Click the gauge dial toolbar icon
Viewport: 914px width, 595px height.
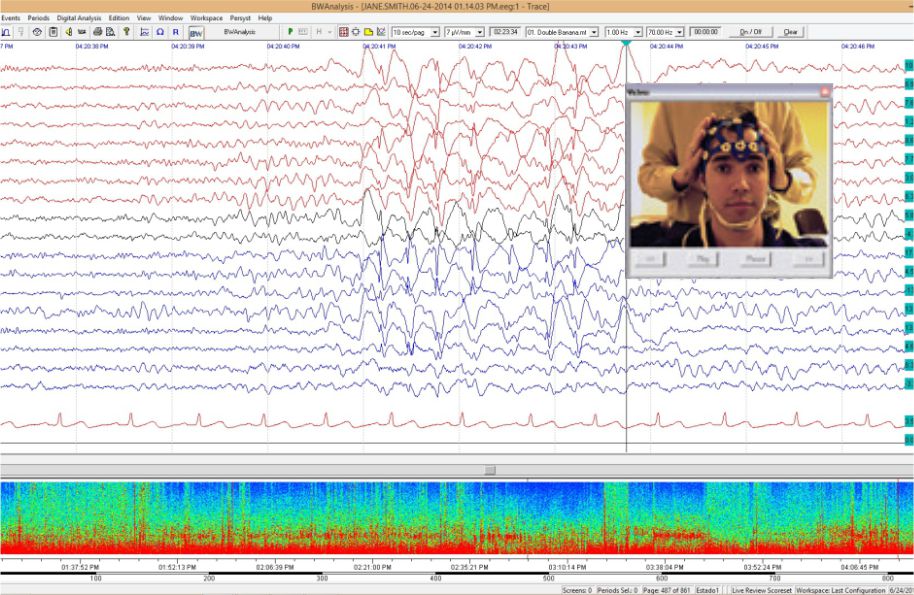click(x=37, y=32)
